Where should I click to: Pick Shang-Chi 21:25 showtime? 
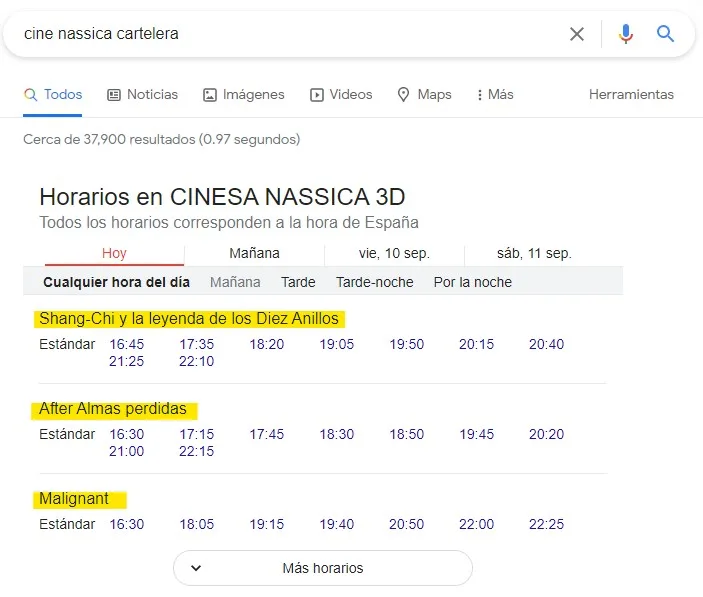pos(126,361)
